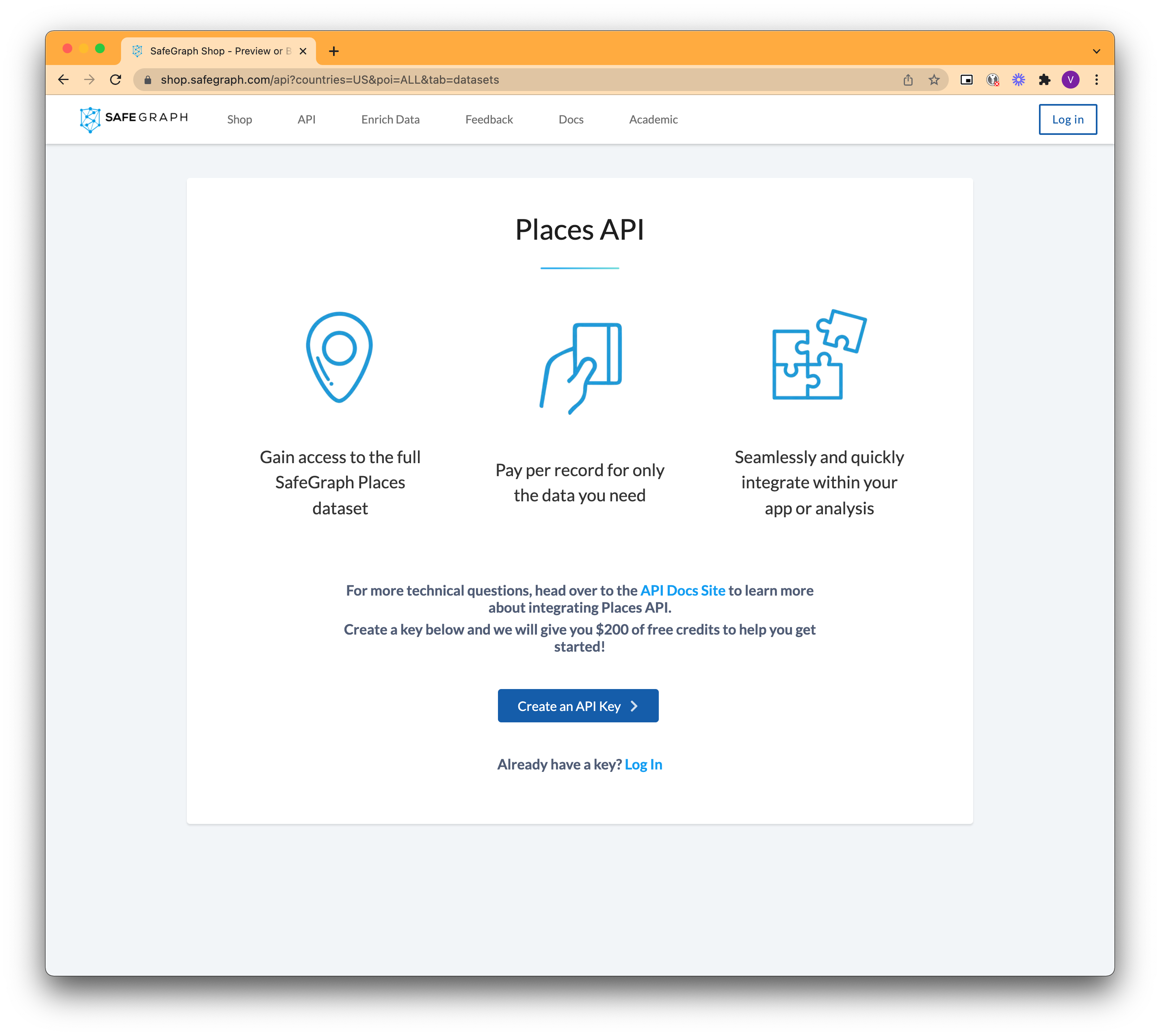Go back to the previous page
This screenshot has height=1036, width=1160.
click(x=63, y=80)
